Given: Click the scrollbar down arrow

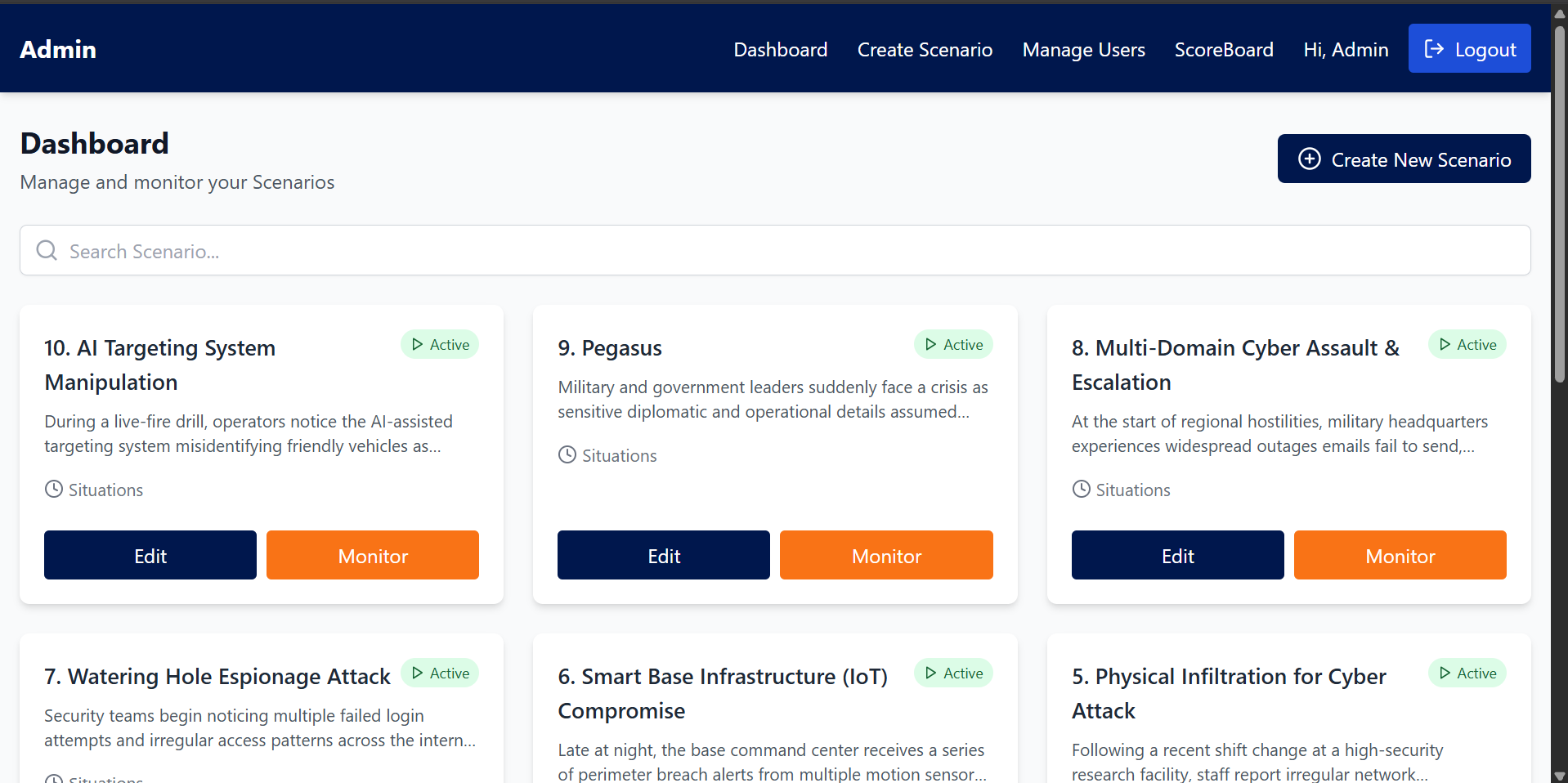Looking at the screenshot, I should [x=1560, y=776].
